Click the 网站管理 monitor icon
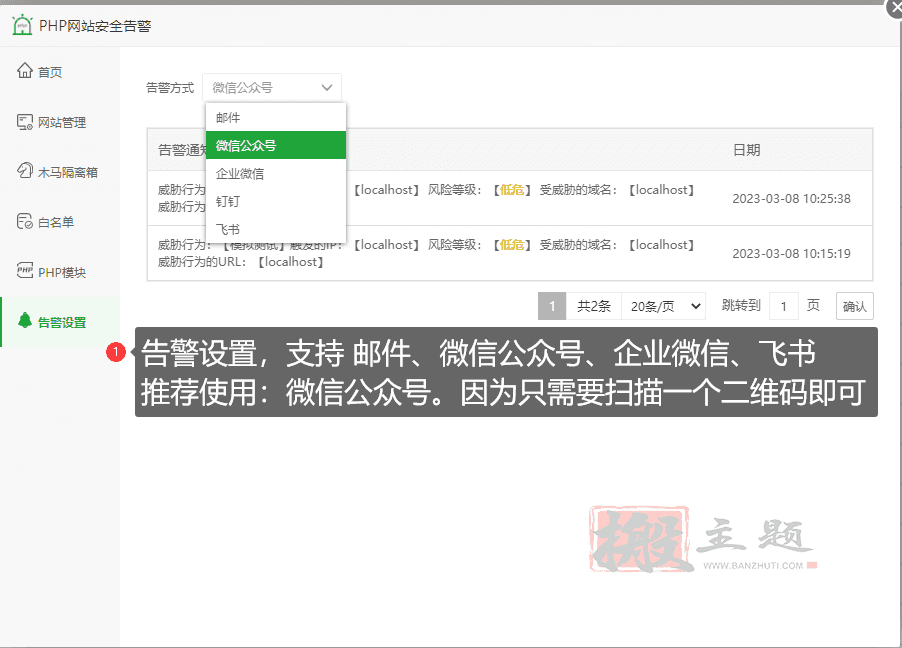 [25, 122]
